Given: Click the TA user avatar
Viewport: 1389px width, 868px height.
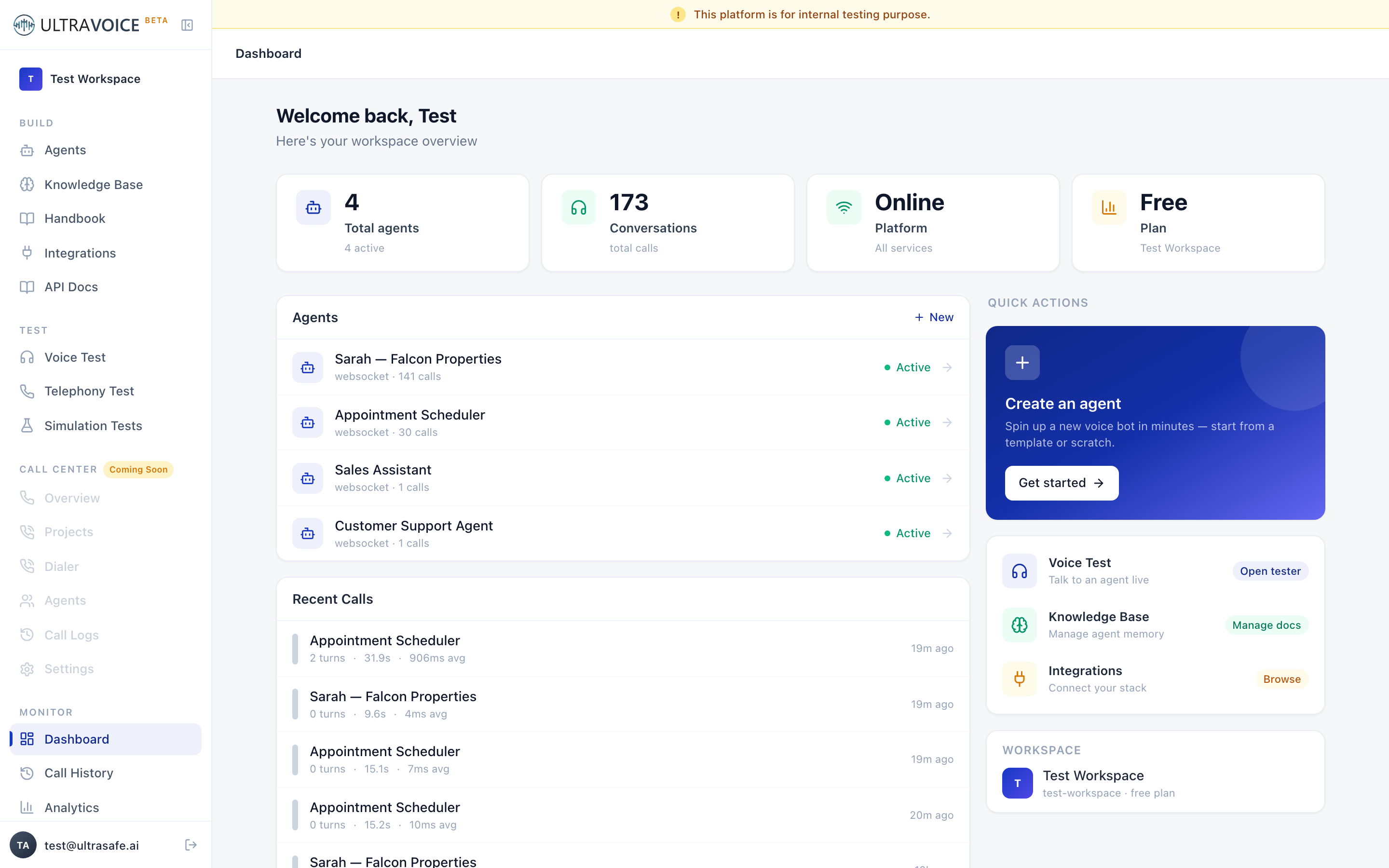Looking at the screenshot, I should (23, 845).
